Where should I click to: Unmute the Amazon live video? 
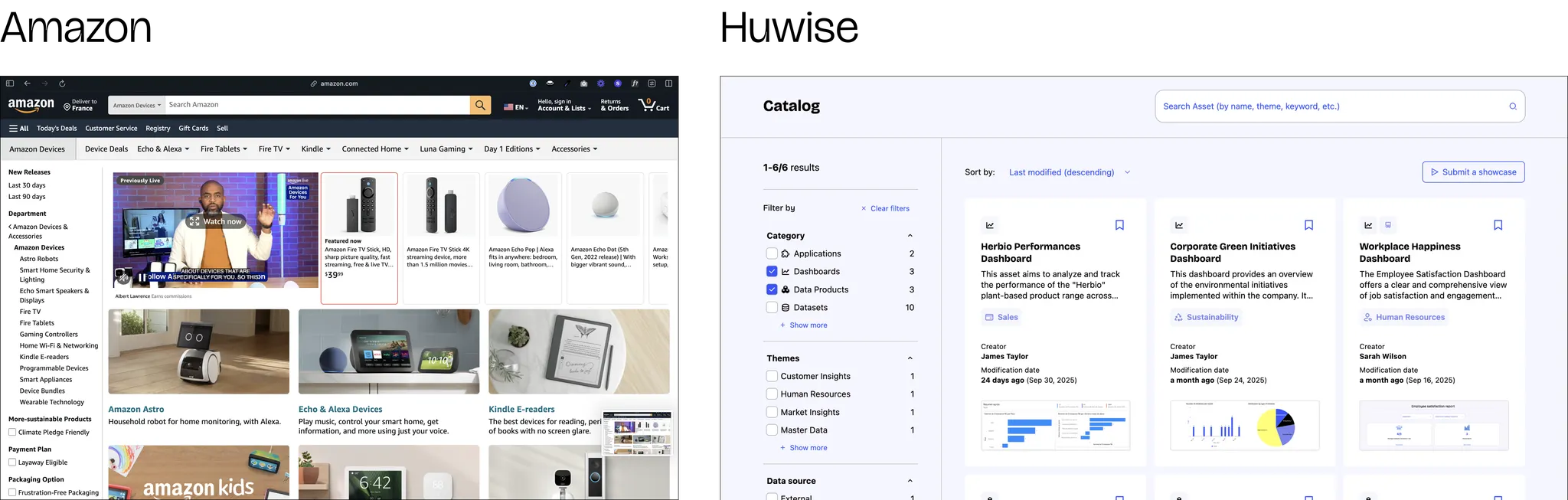pyautogui.click(x=122, y=276)
